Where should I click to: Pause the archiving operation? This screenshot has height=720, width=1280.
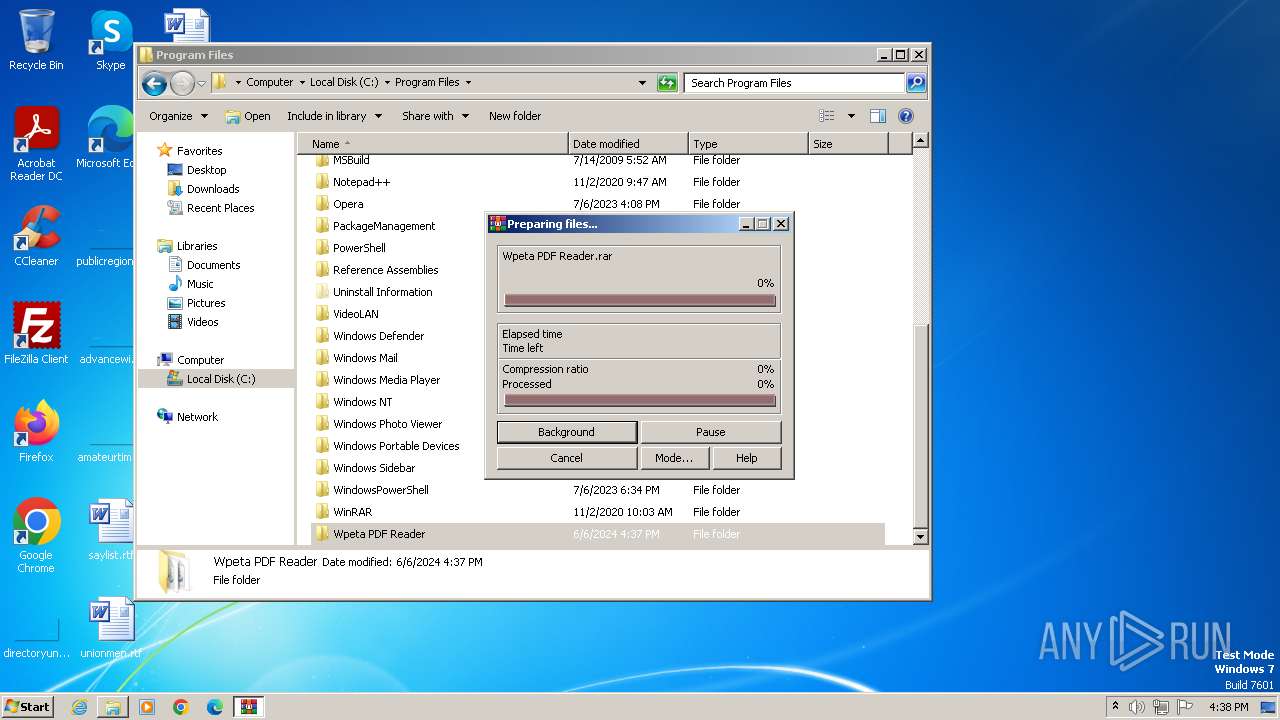(x=710, y=432)
